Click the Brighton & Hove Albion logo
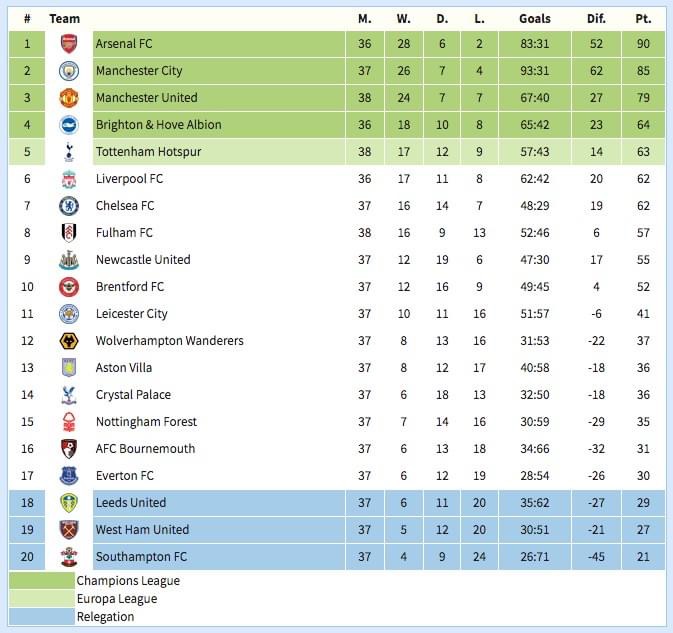 (x=69, y=125)
